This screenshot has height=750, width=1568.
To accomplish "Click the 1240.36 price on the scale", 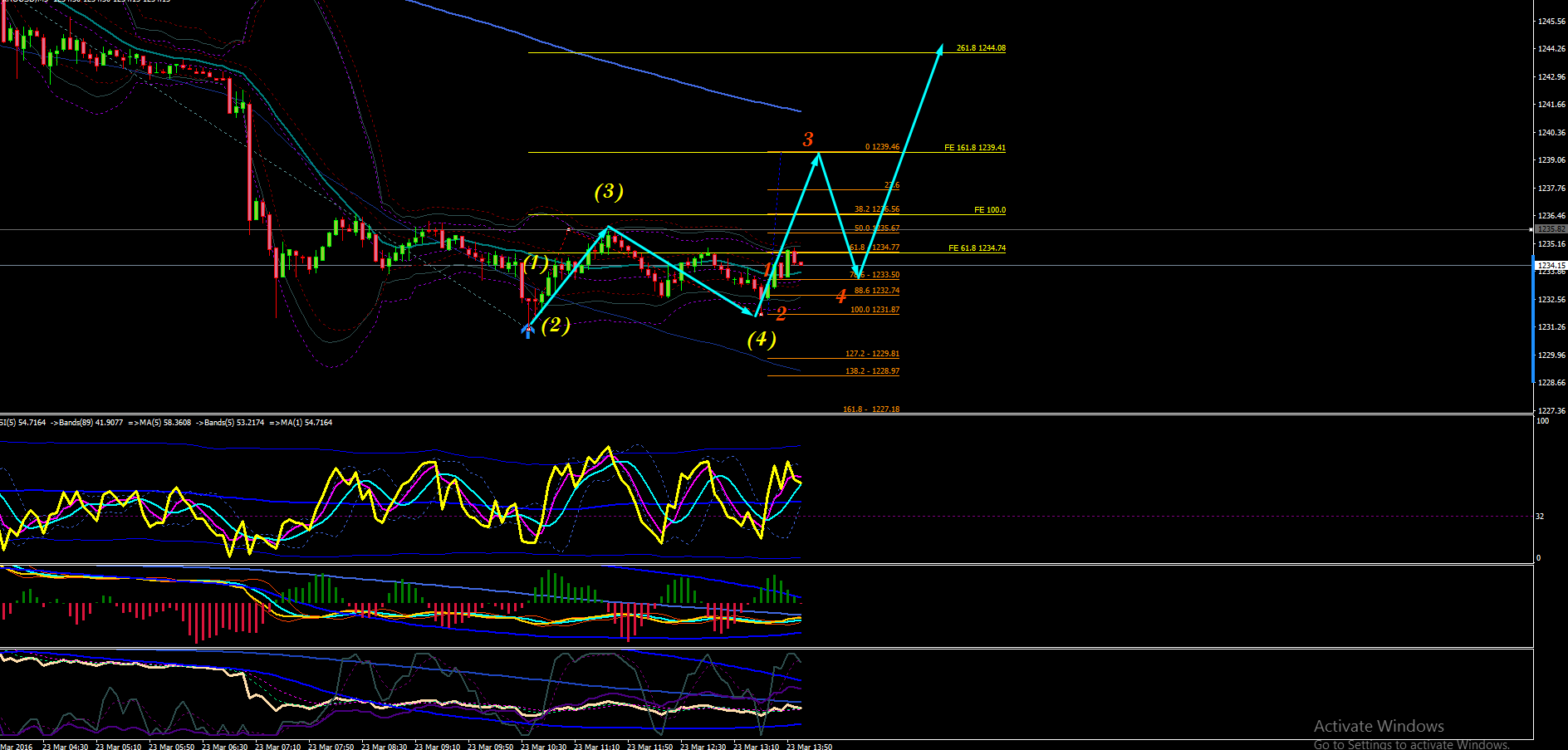I will [x=1551, y=133].
